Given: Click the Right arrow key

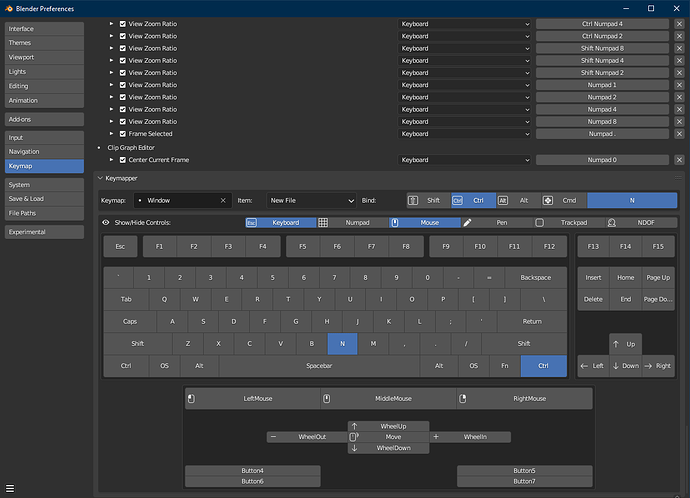Looking at the screenshot, I should pos(658,366).
